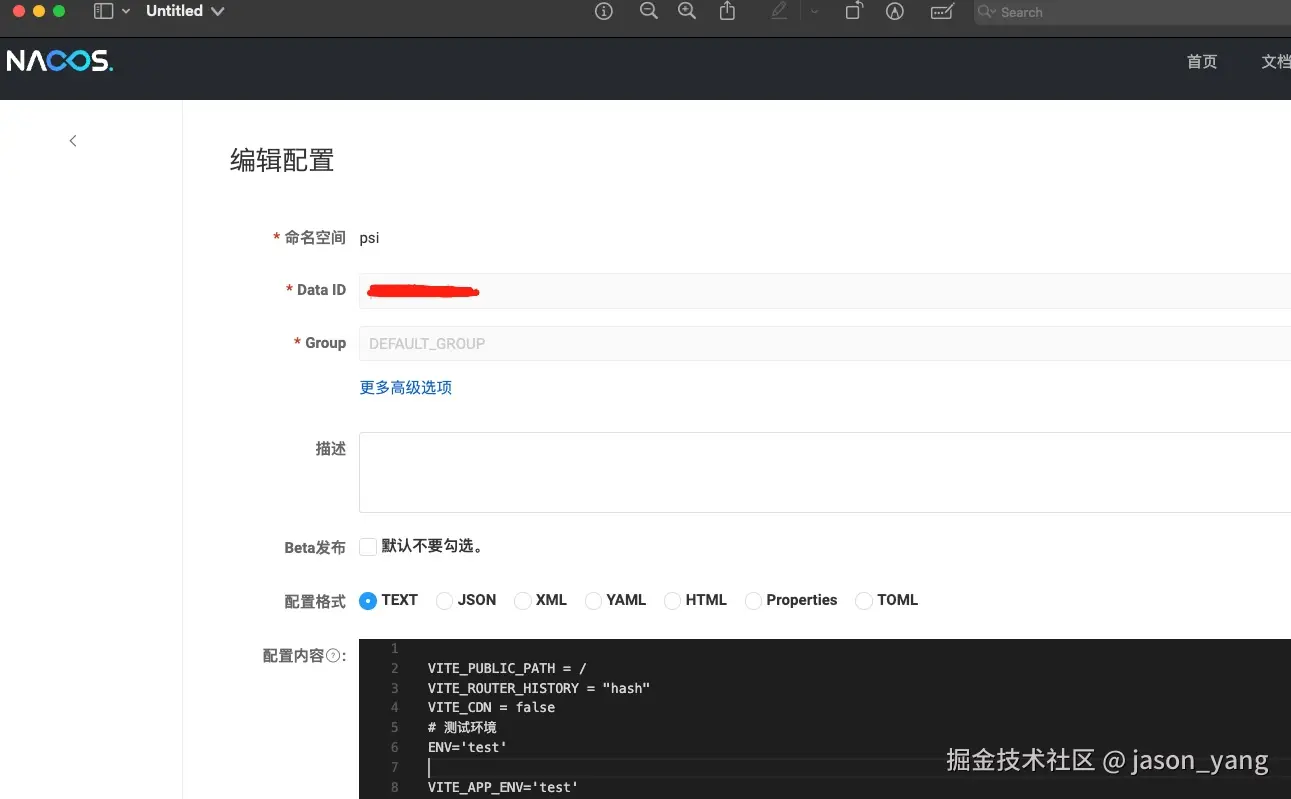Click the macOS window close button
Image resolution: width=1291 pixels, height=799 pixels.
tap(19, 11)
